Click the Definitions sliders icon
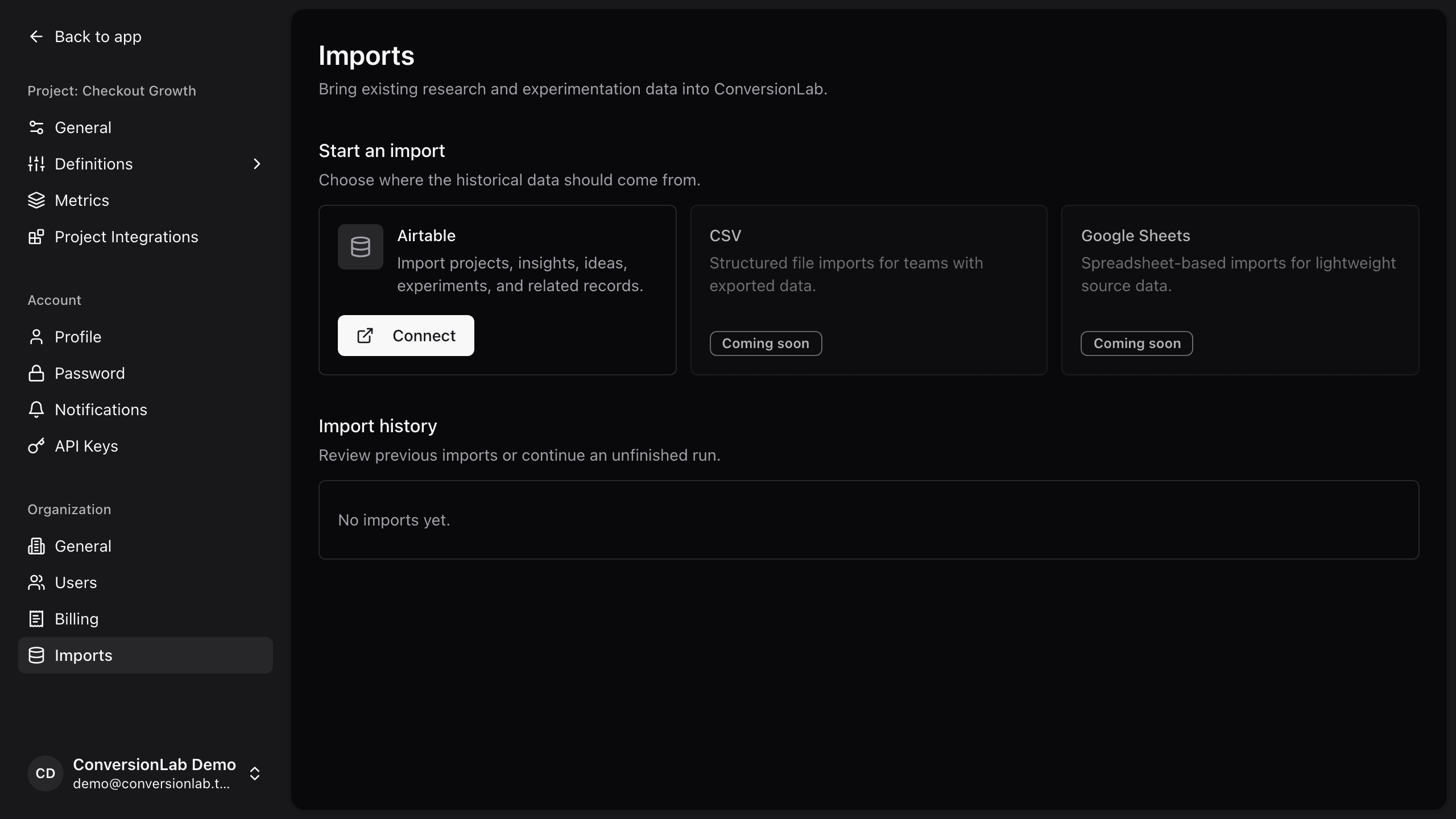Image resolution: width=1456 pixels, height=819 pixels. tap(36, 164)
